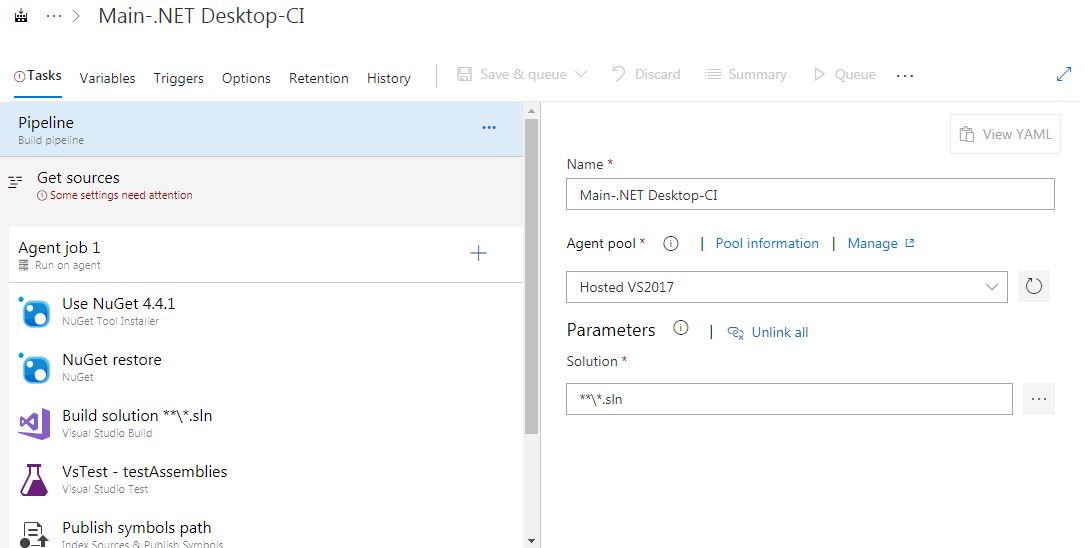Click the Some settings need attention warning

[115, 196]
